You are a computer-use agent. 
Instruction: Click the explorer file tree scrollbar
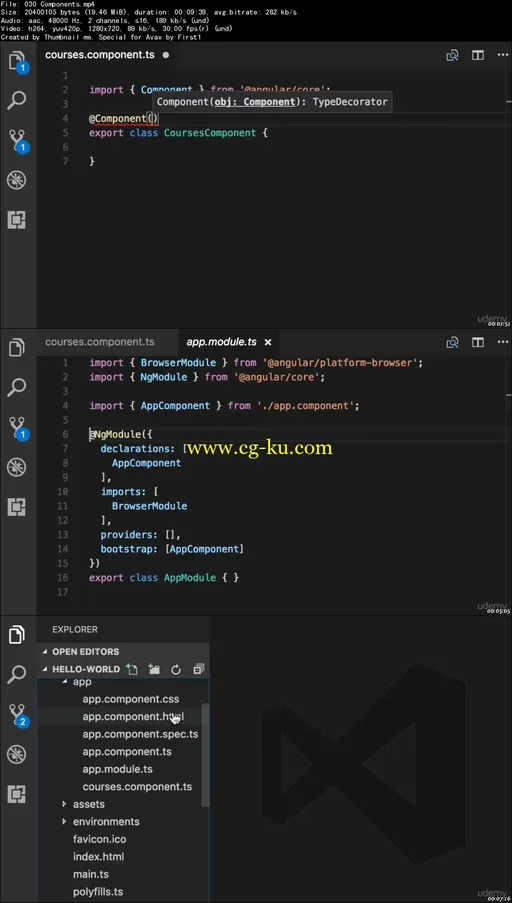206,754
